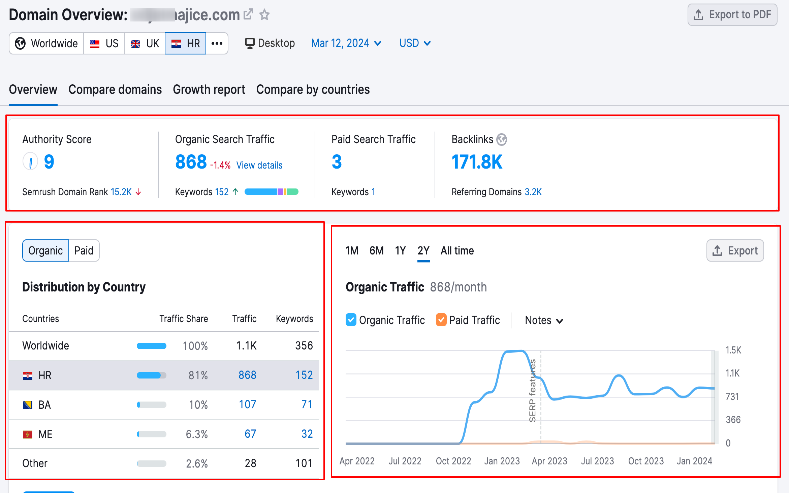Click the globe icon next to Backlinks

pos(502,139)
